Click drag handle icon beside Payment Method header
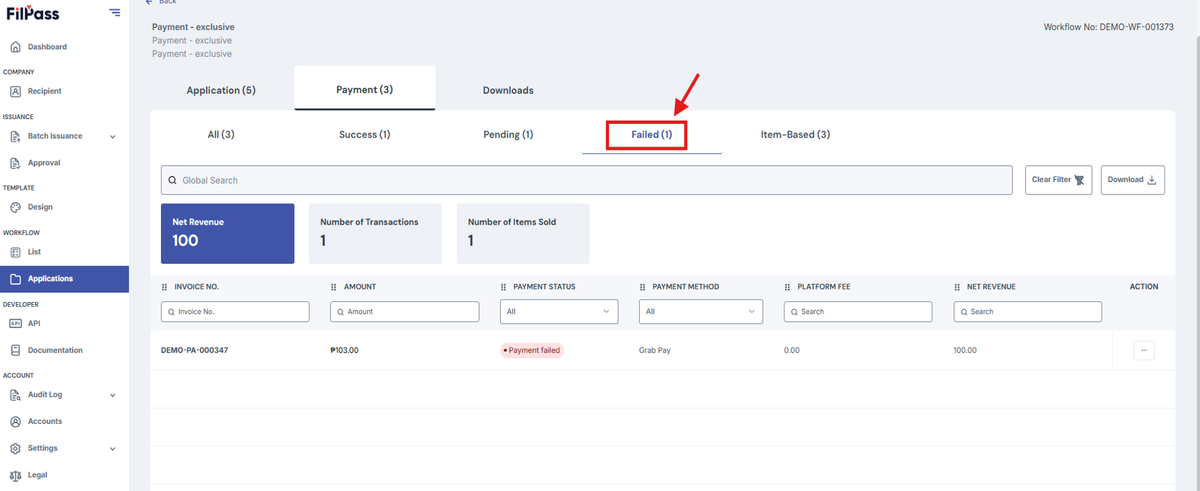This screenshot has width=1200, height=491. click(x=643, y=287)
